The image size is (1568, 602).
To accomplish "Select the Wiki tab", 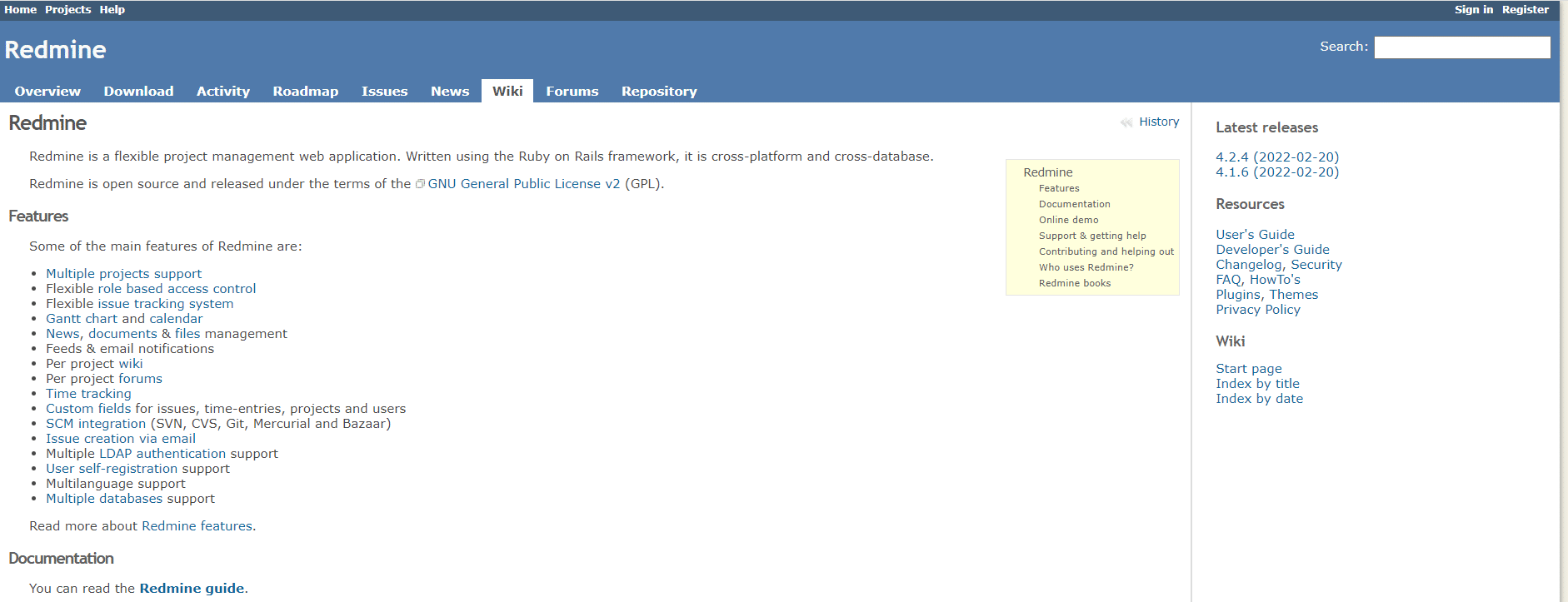I will coord(507,91).
